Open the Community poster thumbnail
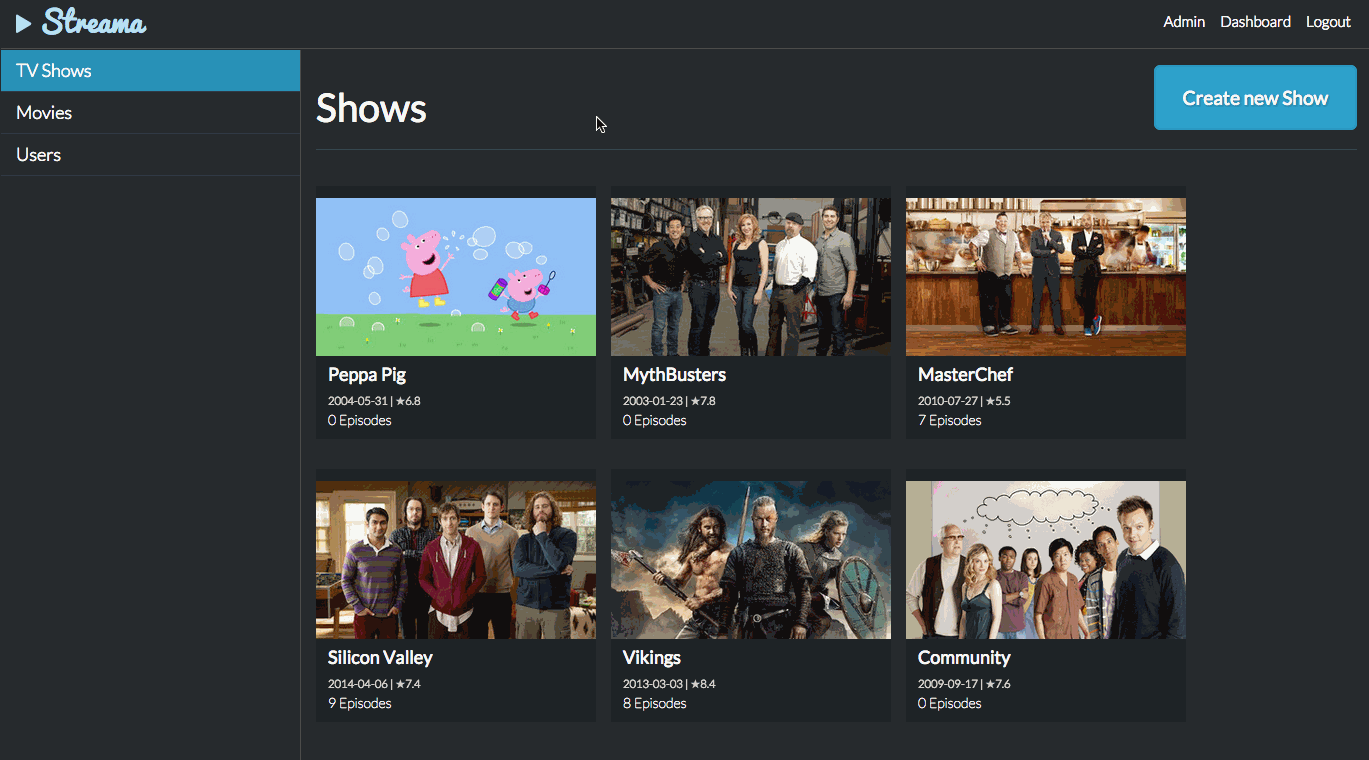Image resolution: width=1369 pixels, height=760 pixels. [x=1046, y=560]
